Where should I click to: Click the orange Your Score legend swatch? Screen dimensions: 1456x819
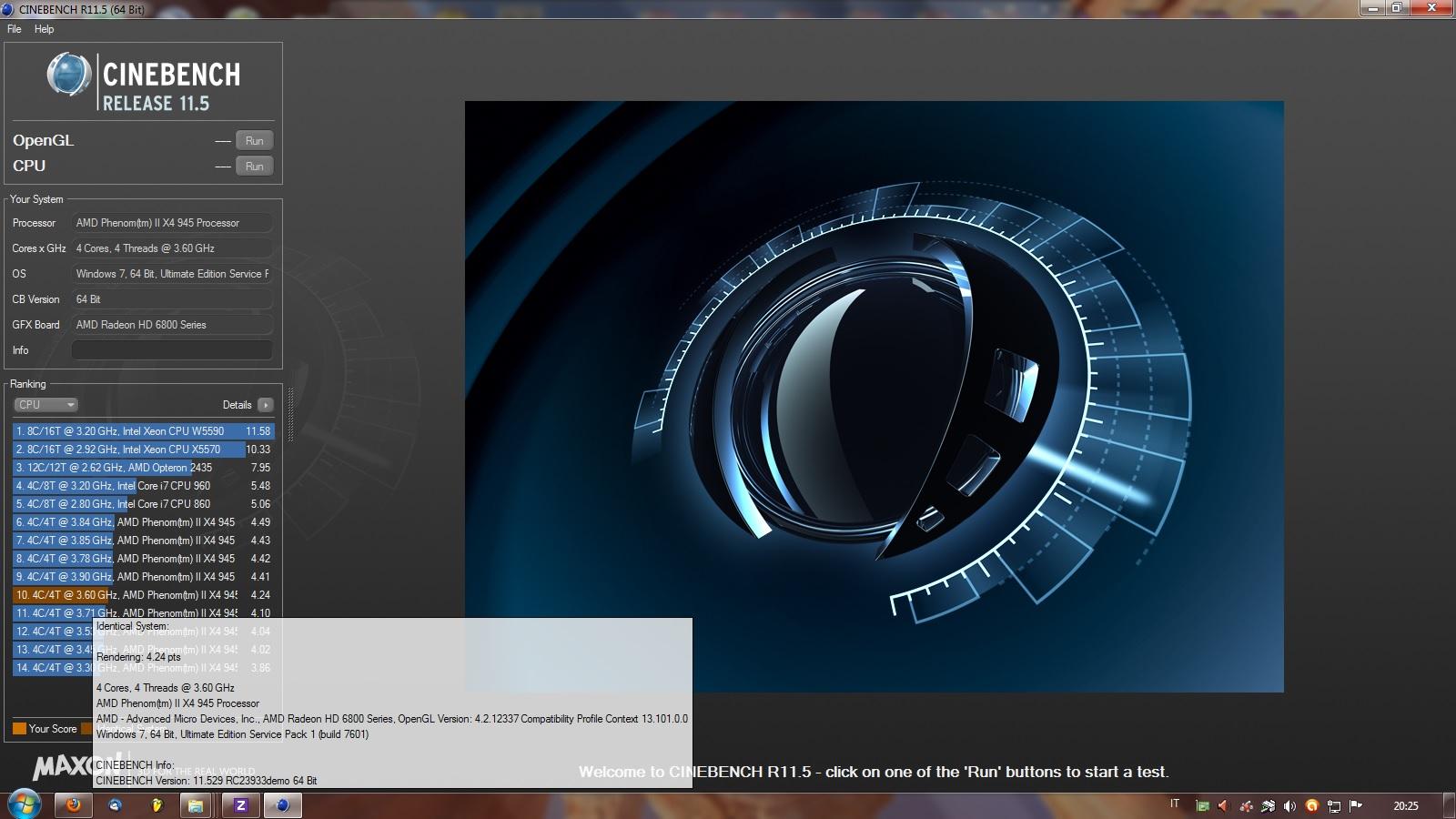[19, 728]
